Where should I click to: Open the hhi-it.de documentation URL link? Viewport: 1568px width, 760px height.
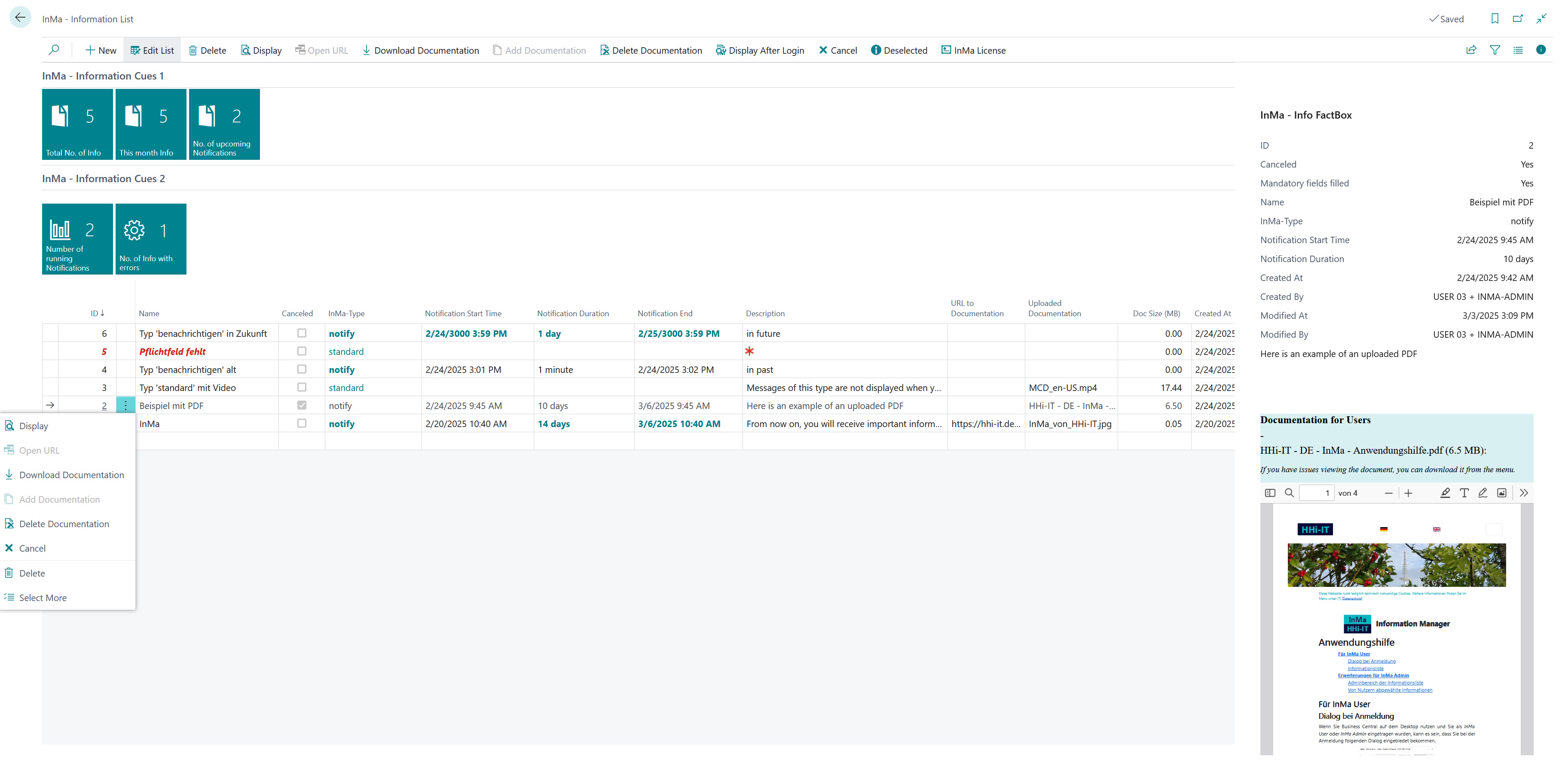click(985, 424)
